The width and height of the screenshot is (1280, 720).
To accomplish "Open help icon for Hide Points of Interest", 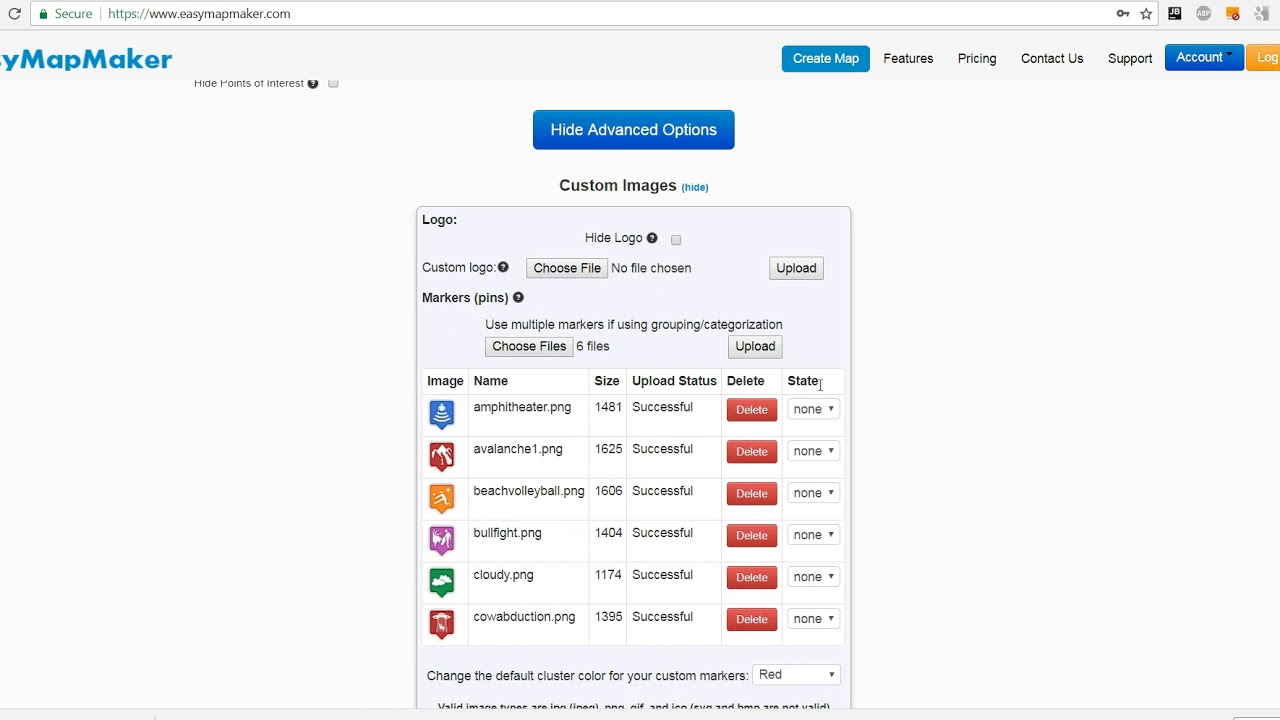I will tap(313, 84).
